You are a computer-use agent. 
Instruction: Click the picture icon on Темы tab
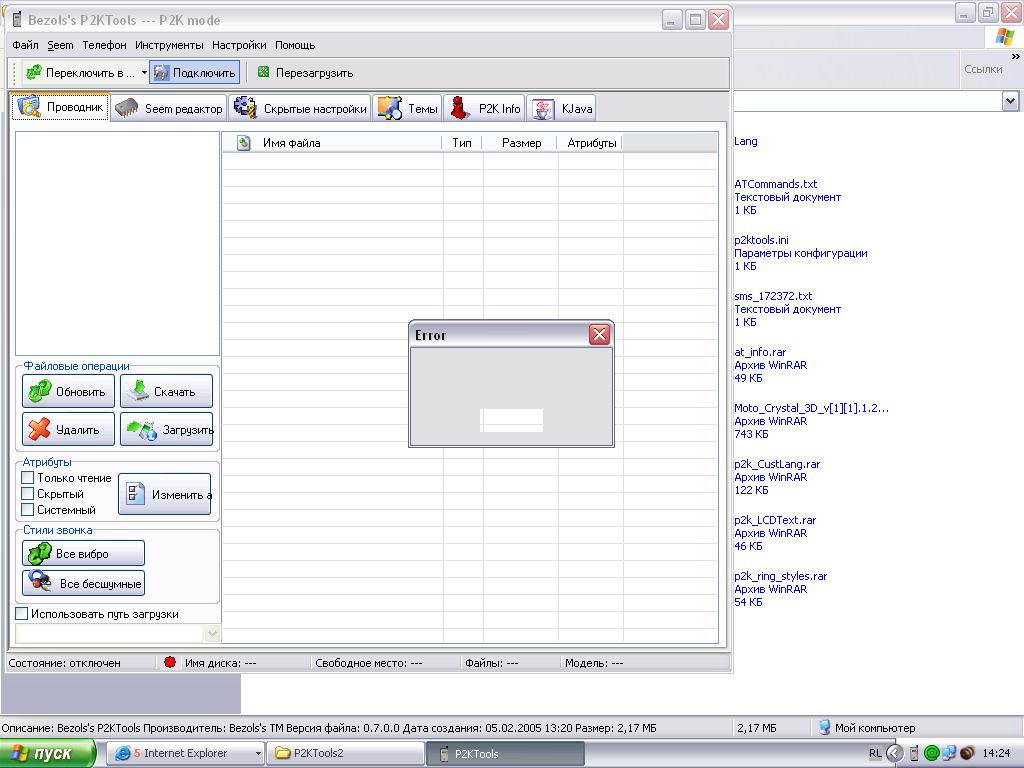coord(390,108)
